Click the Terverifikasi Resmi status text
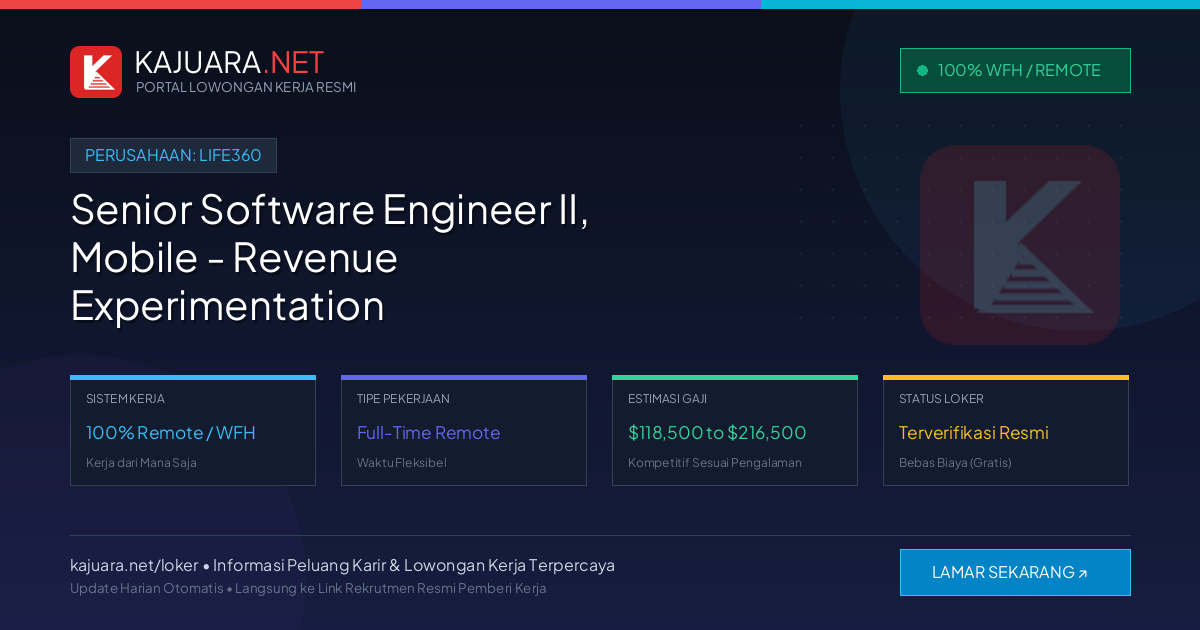Screen dimensions: 1200x630 tap(974, 433)
